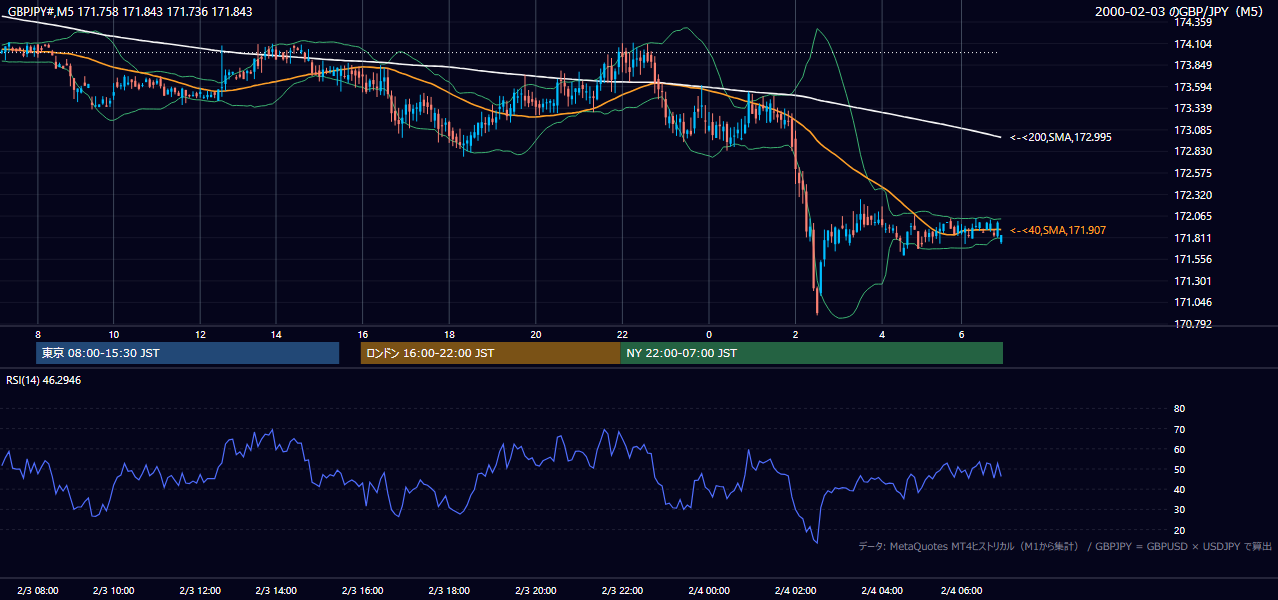Click RSI scale value 70
This screenshot has width=1278, height=600.
point(1179,429)
